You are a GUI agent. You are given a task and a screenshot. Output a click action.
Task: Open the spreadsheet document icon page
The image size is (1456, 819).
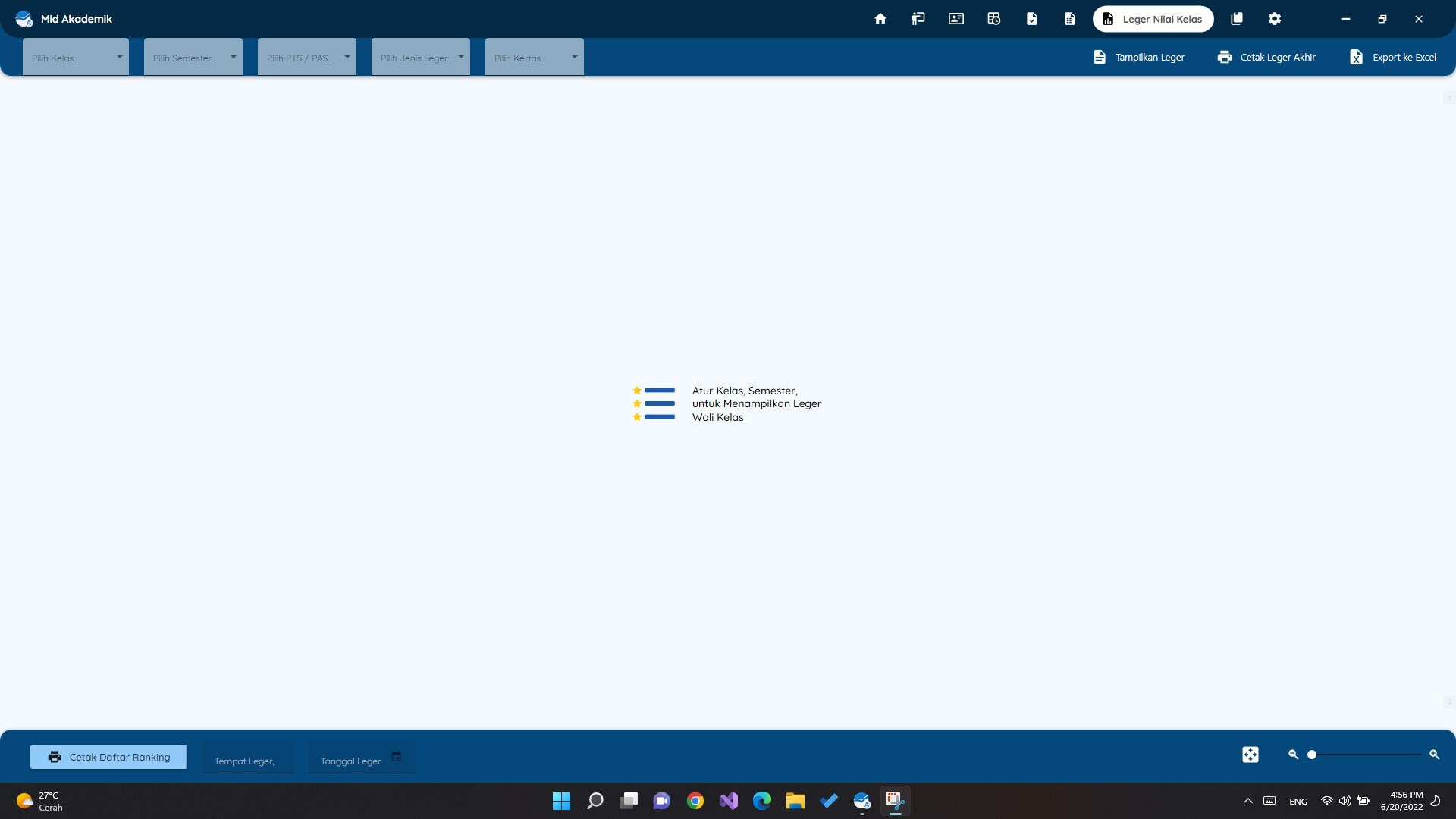pos(1069,19)
